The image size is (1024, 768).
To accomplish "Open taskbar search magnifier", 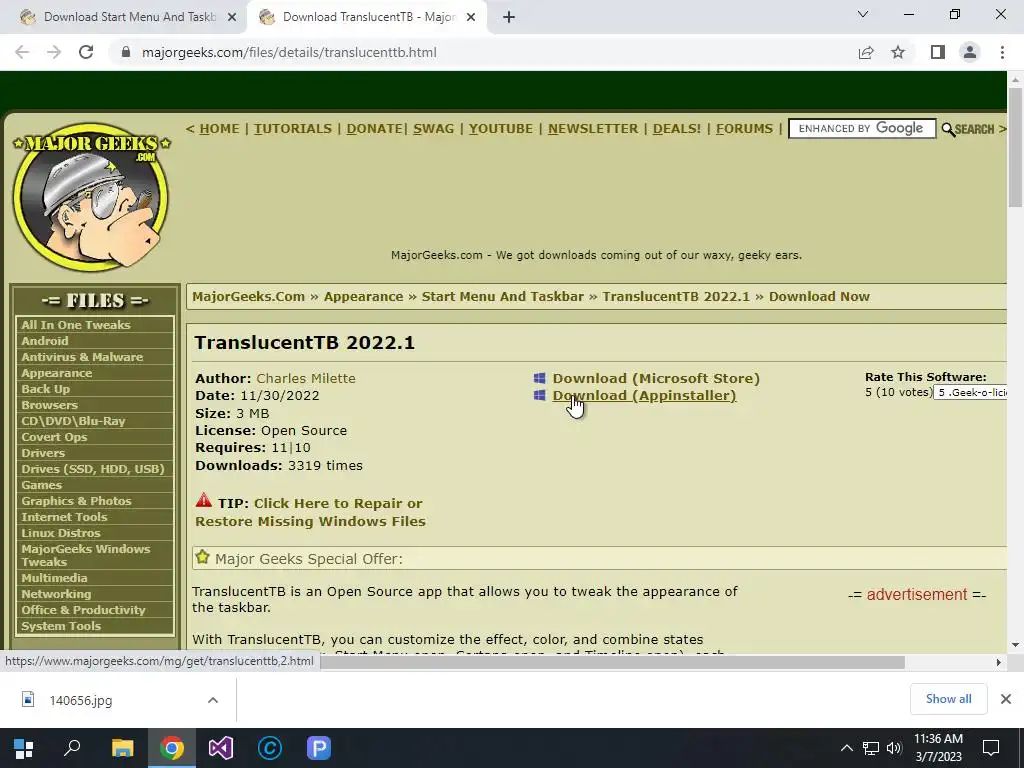I will [72, 748].
